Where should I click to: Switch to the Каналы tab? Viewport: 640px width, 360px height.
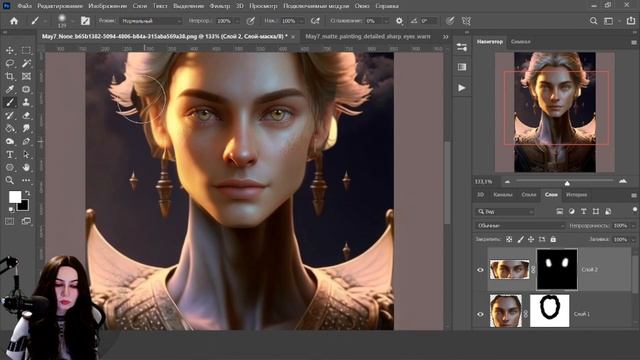click(502, 195)
